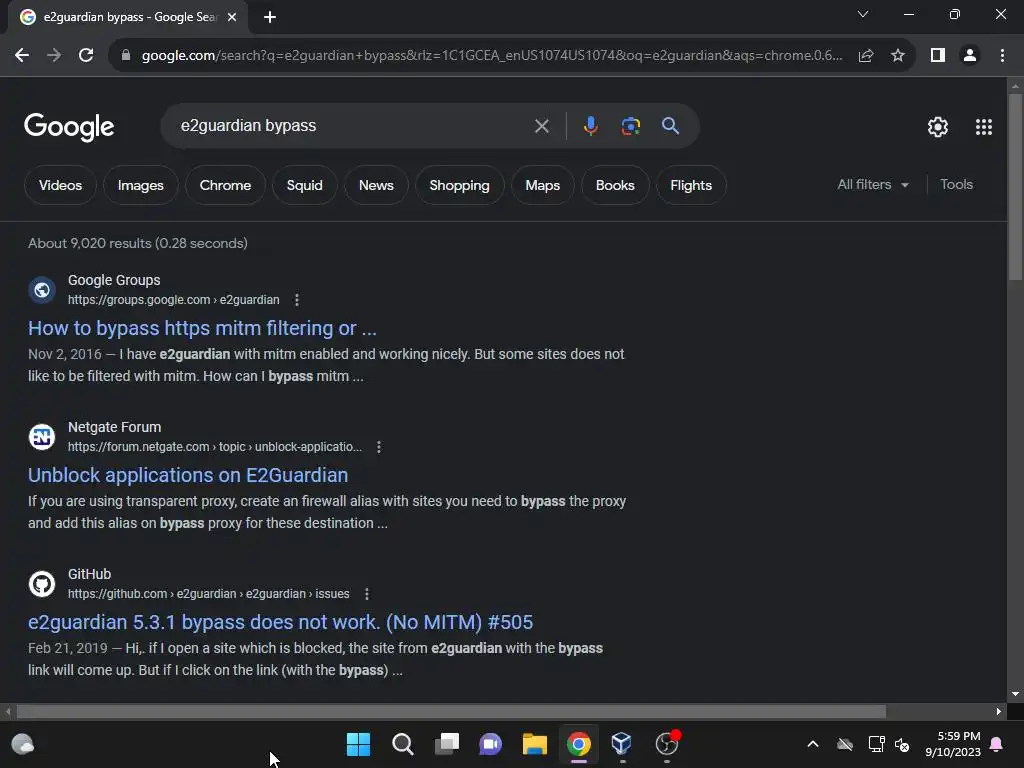Open File Explorer from the taskbar
Image resolution: width=1024 pixels, height=768 pixels.
535,744
